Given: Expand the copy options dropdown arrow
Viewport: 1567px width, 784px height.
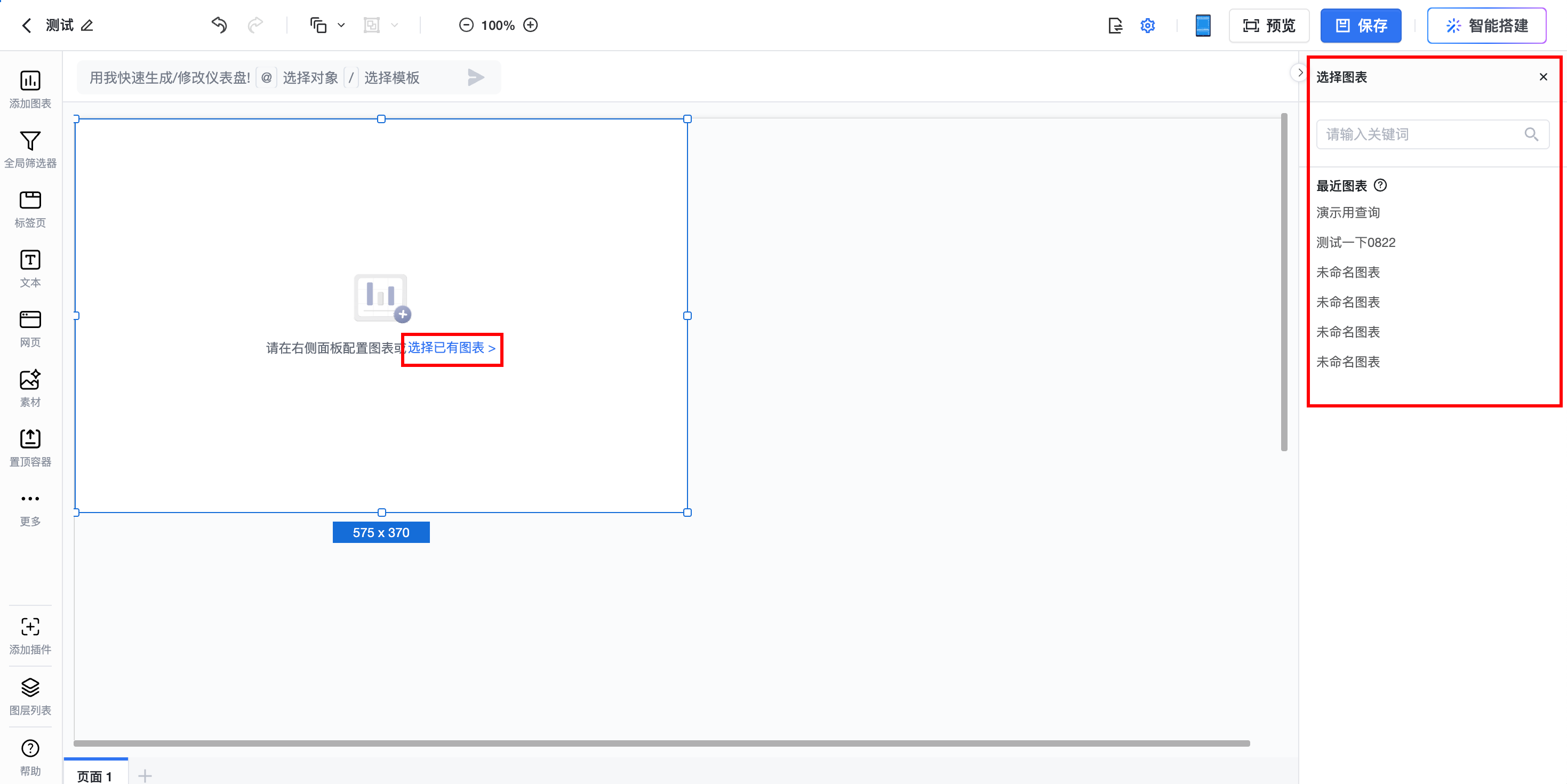Looking at the screenshot, I should click(x=341, y=26).
